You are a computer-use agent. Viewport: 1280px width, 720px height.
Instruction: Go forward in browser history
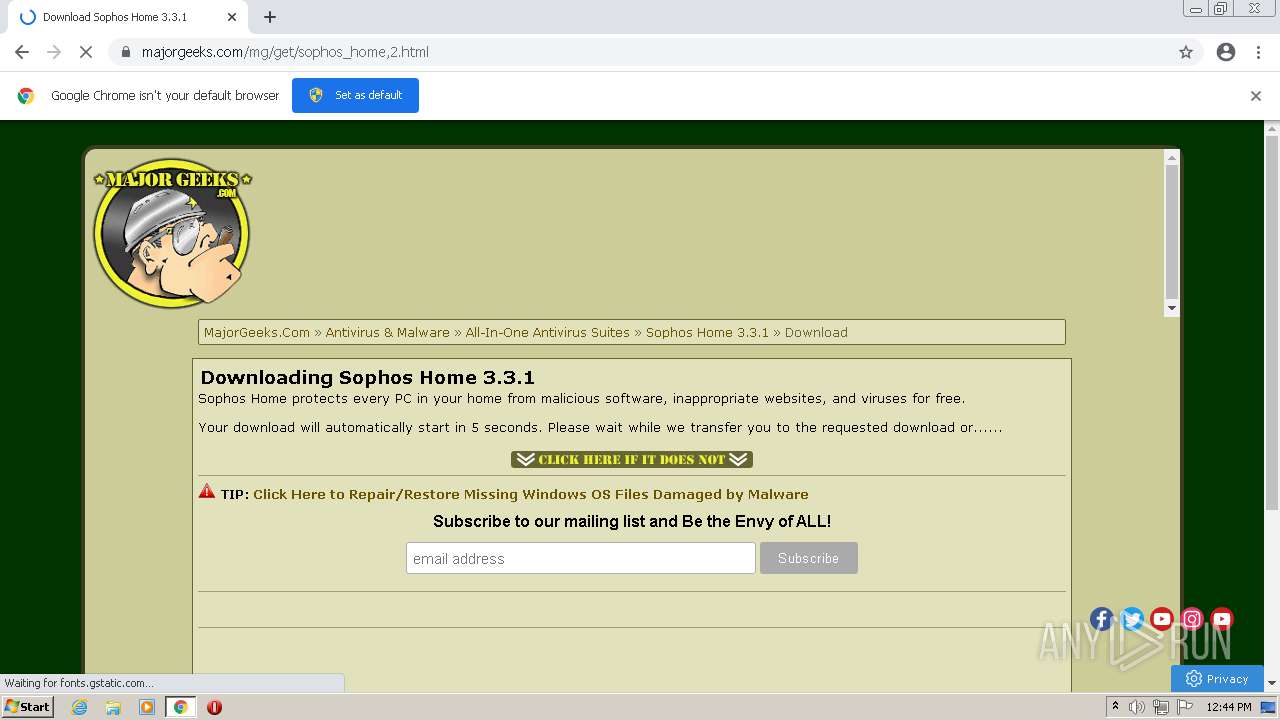pos(54,52)
